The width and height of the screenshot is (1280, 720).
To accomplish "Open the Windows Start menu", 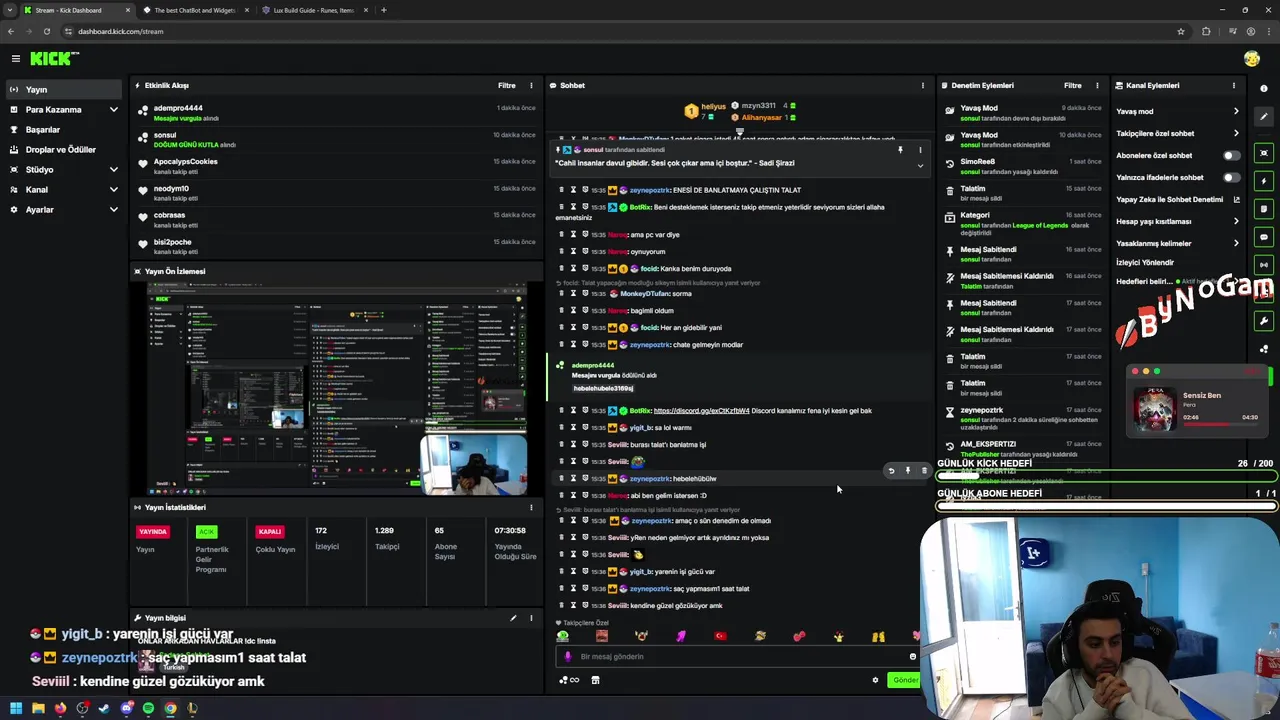I will [16, 708].
